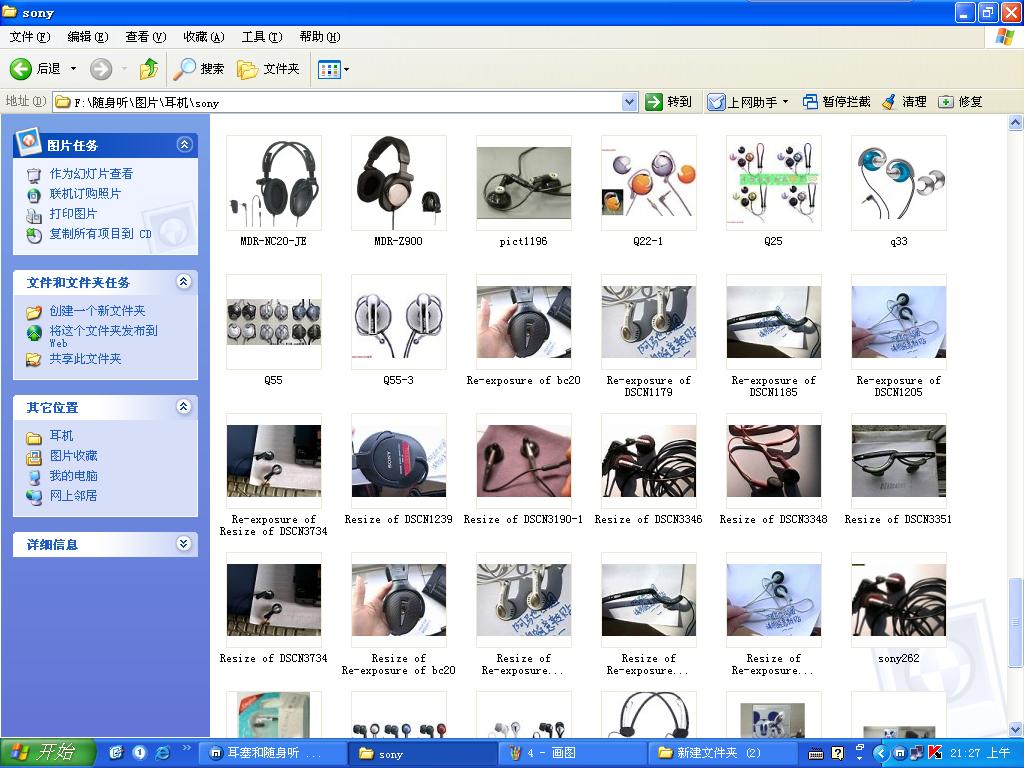1024x768 pixels.
Task: Open the 耳机 folder link
Action: click(61, 436)
